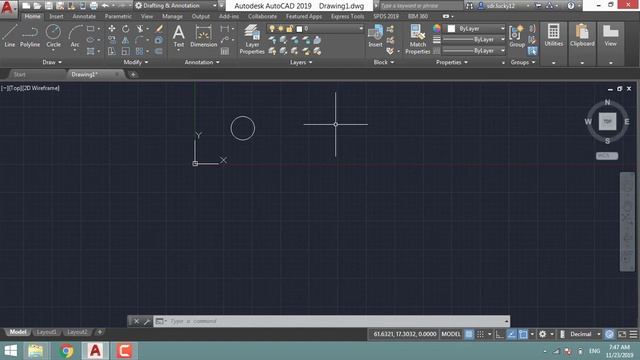This screenshot has height=360, width=640.
Task: Select the Polyline tool
Action: [30, 36]
